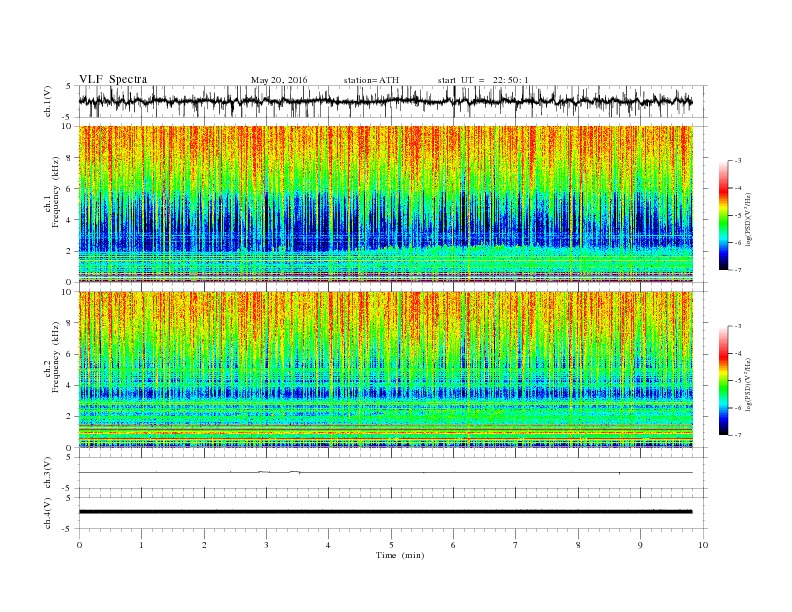Click inside the ch.2 spectrogram panel
The width and height of the screenshot is (792, 612).
tap(385, 370)
